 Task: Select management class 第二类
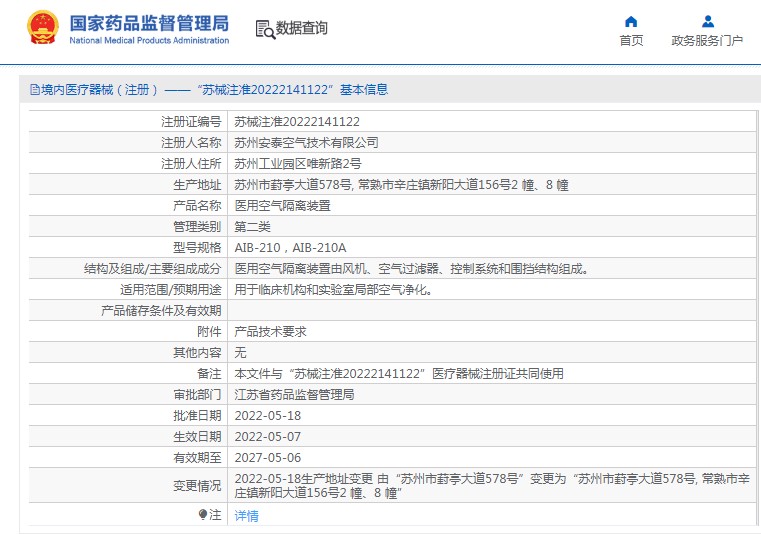[252, 227]
